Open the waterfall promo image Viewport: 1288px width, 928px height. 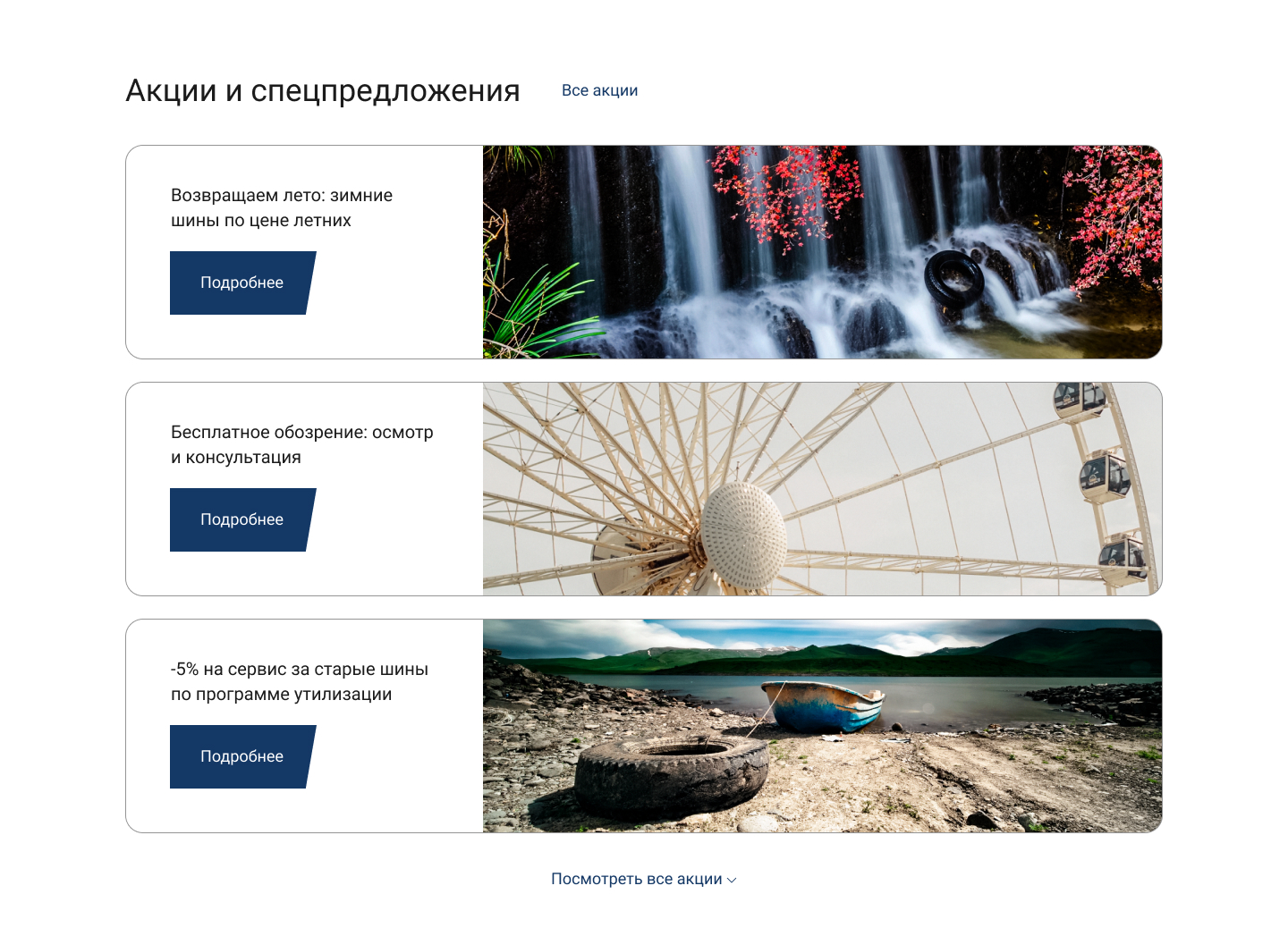[x=822, y=252]
